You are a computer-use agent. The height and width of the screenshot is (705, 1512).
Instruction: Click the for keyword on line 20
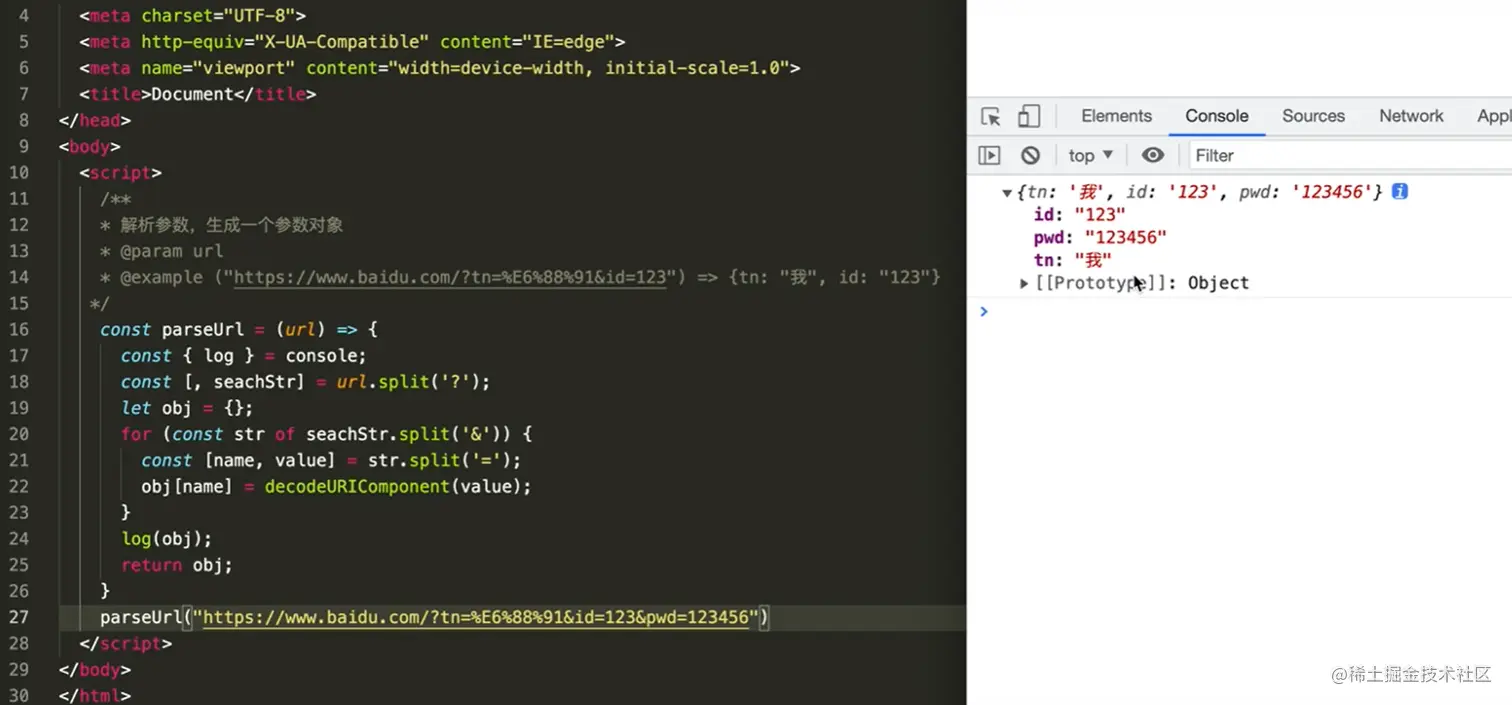136,434
